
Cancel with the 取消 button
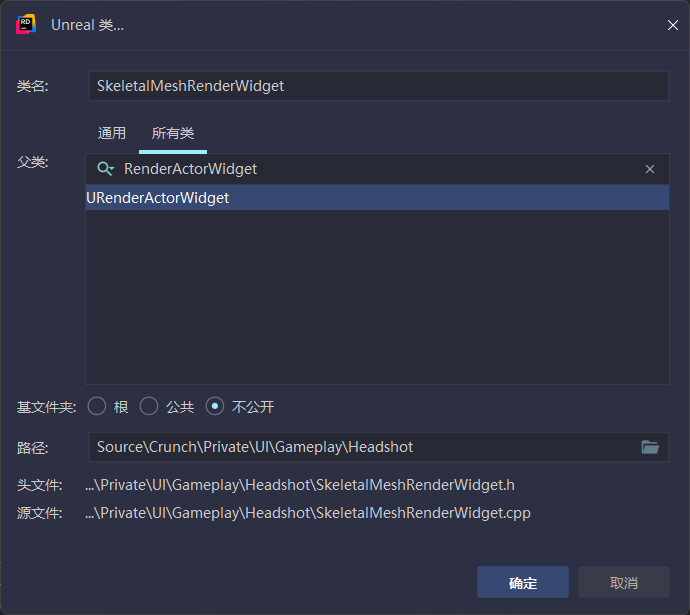coord(624,582)
